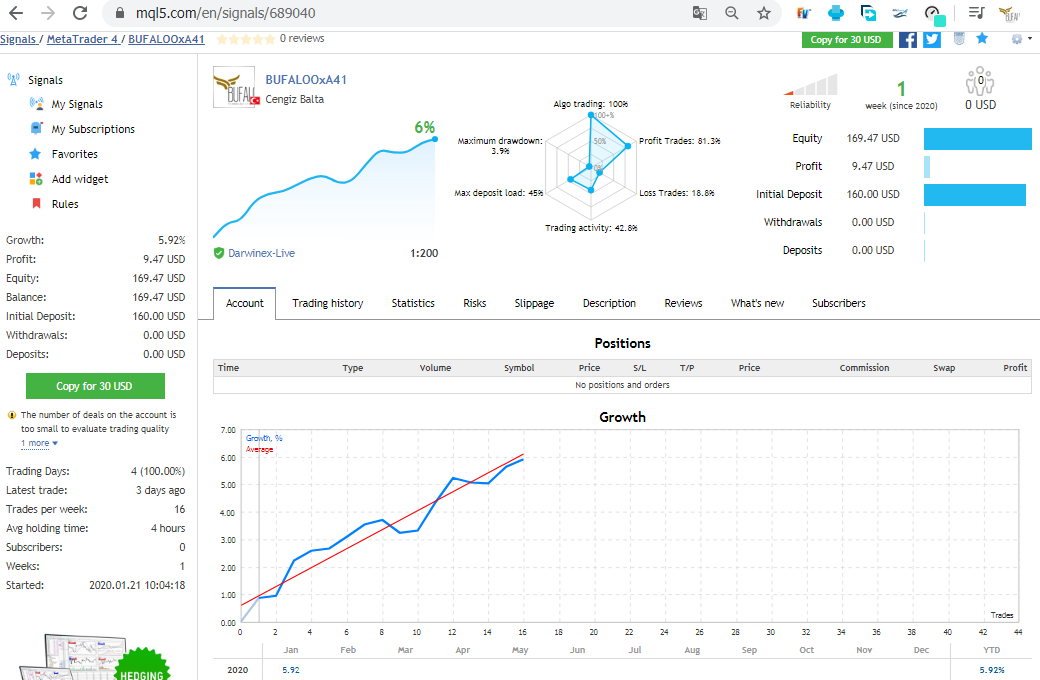Bookmark this page with the star icon
Screen dimensions: 1040x680
764,13
